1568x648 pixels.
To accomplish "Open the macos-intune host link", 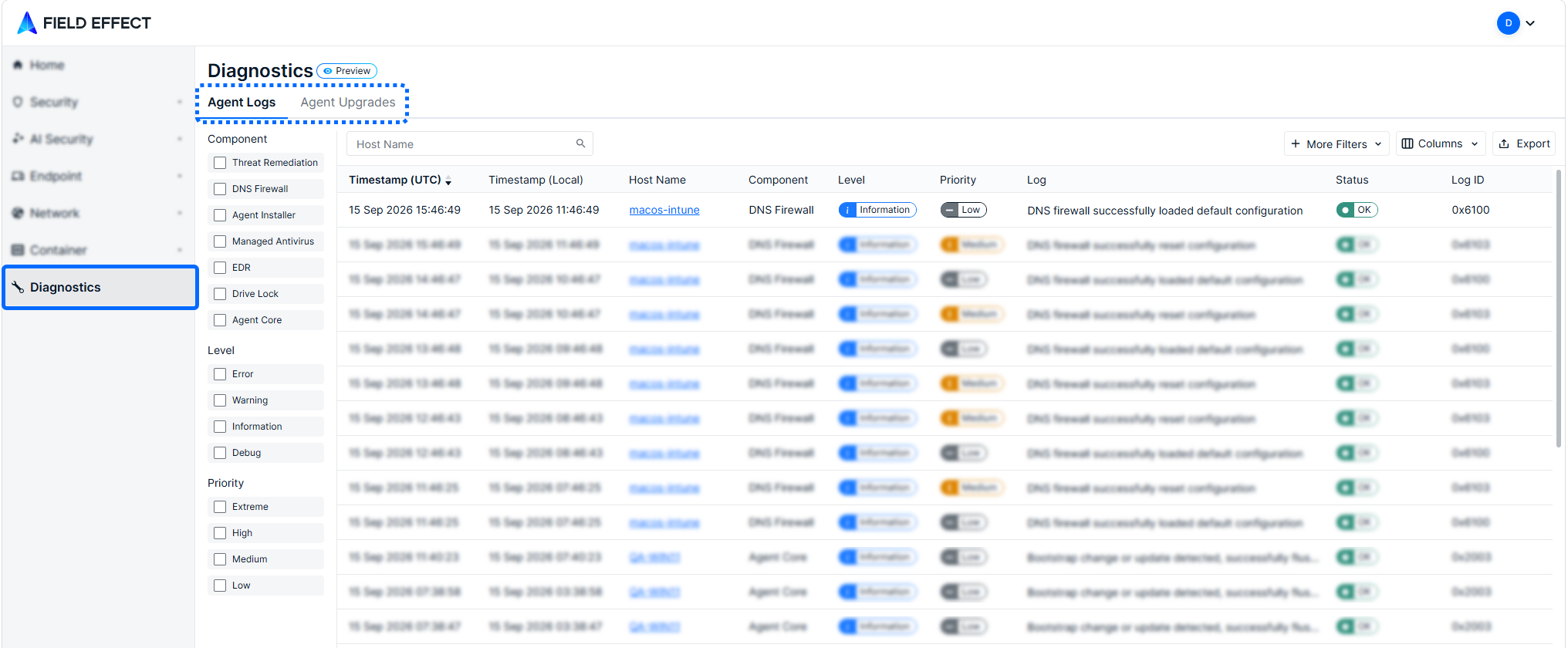I will coord(664,210).
